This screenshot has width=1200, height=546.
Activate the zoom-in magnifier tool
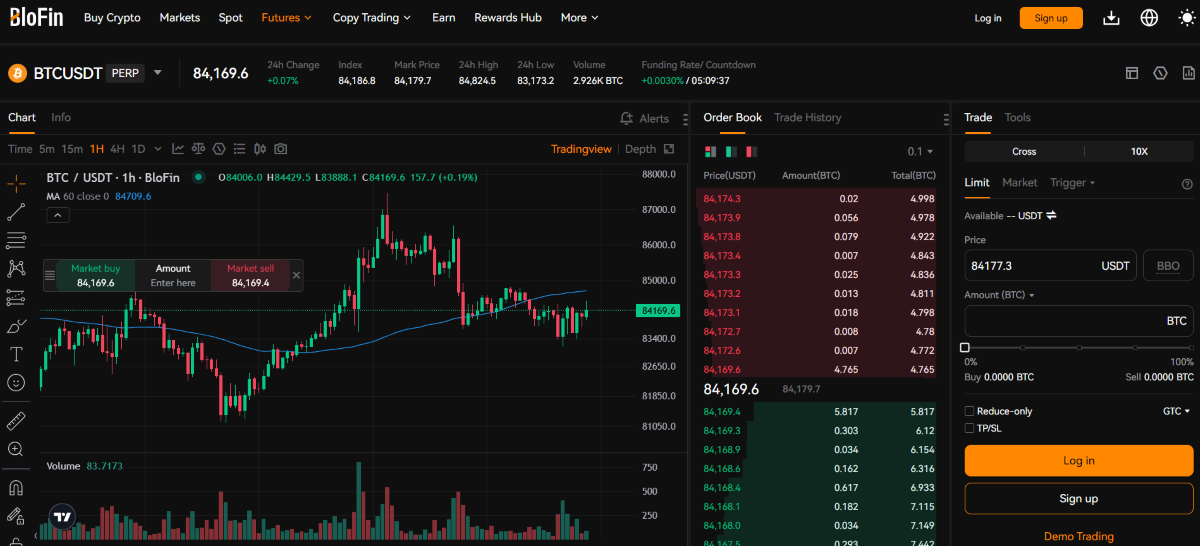tap(16, 449)
